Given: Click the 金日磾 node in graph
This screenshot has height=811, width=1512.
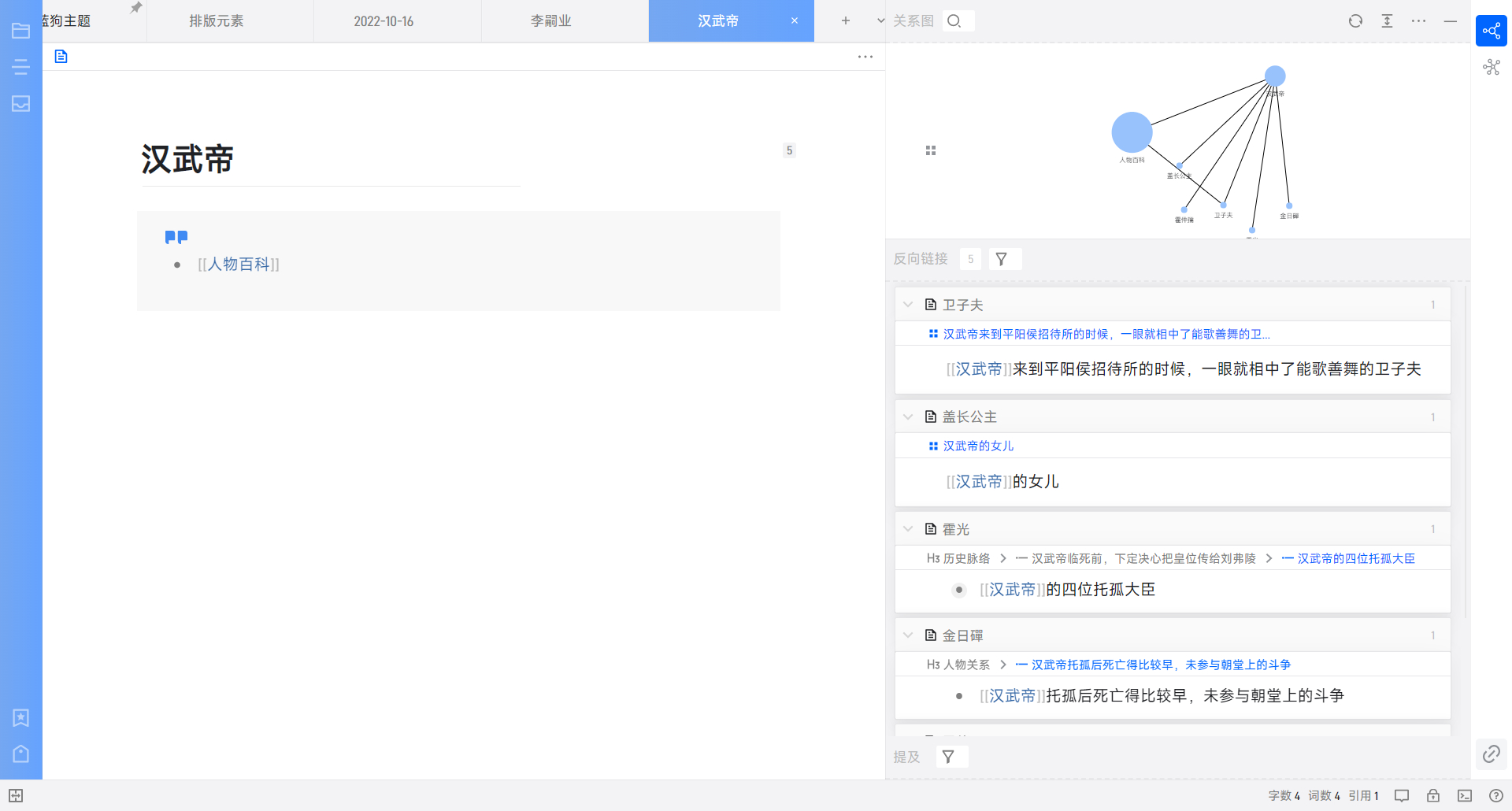Looking at the screenshot, I should pyautogui.click(x=1289, y=206).
